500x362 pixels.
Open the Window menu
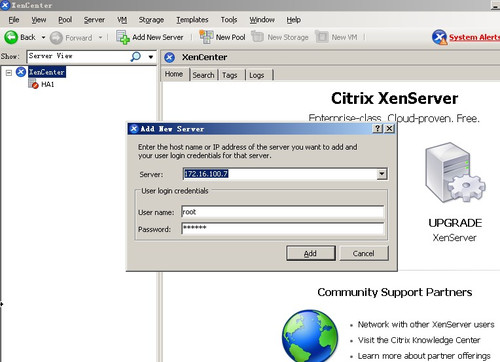[x=262, y=20]
